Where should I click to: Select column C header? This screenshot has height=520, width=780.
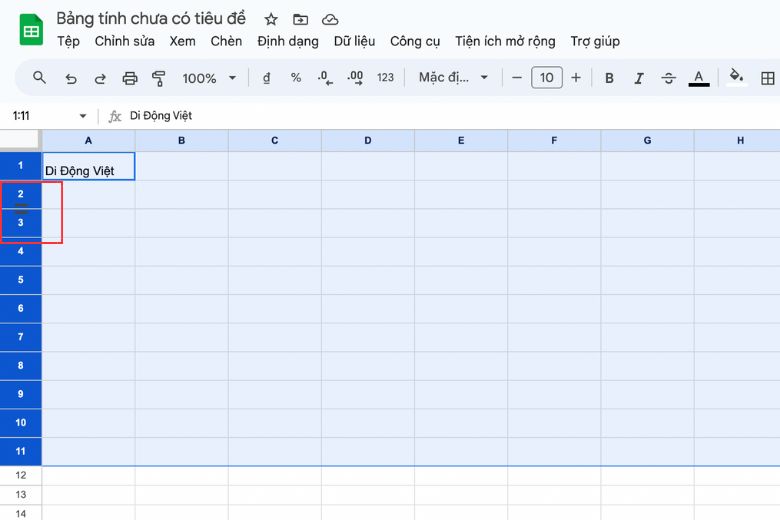click(275, 141)
